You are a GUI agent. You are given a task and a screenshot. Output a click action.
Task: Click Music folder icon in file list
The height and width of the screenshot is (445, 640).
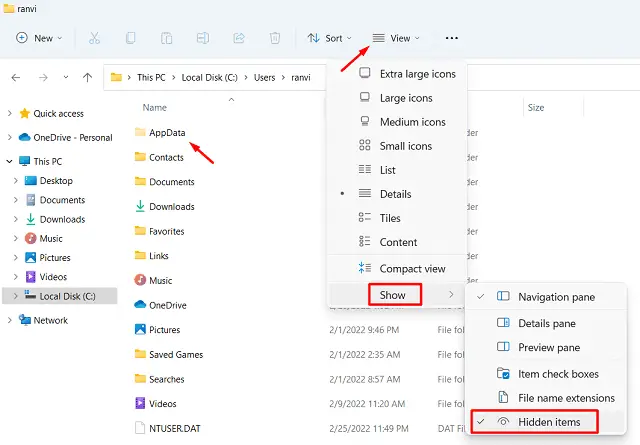[140, 280]
